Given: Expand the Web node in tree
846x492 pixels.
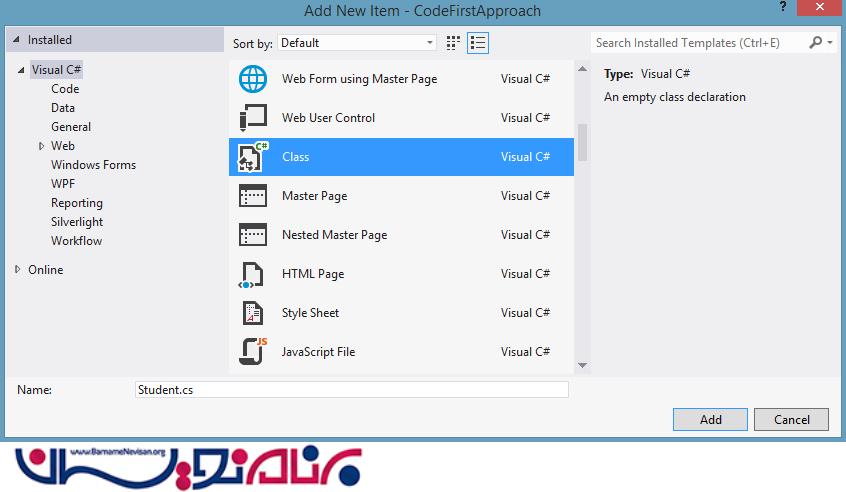Looking at the screenshot, I should coord(41,146).
